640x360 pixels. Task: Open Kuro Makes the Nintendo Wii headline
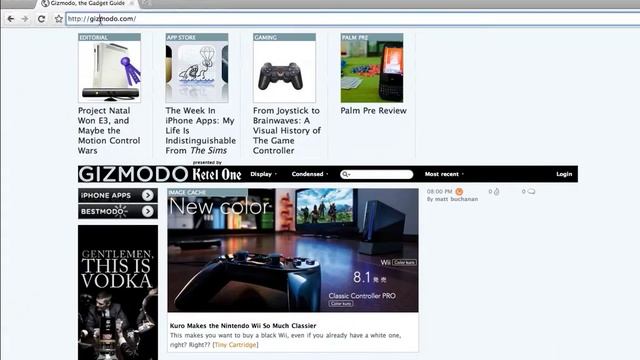click(x=243, y=326)
